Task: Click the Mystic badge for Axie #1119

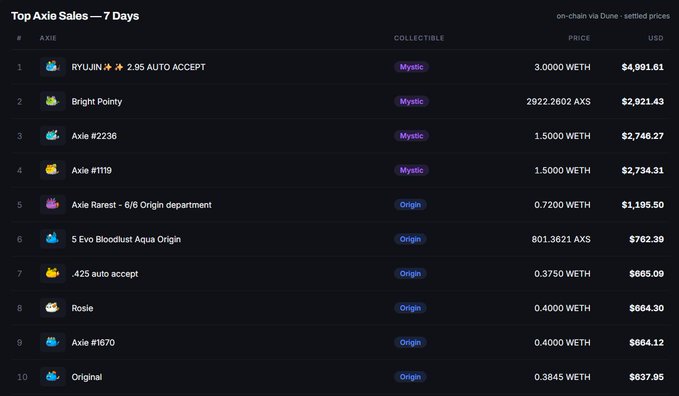Action: (411, 170)
